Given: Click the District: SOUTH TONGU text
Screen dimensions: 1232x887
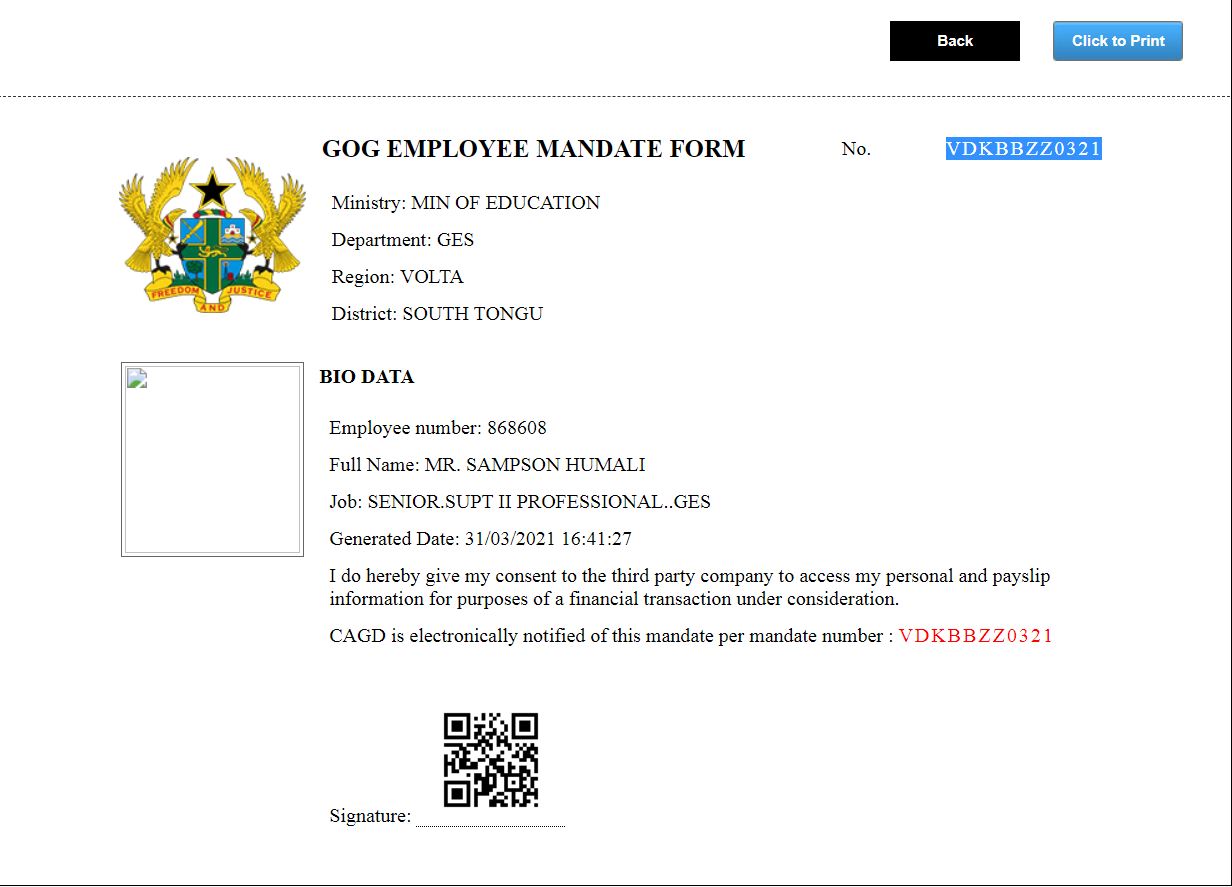Looking at the screenshot, I should (x=437, y=314).
